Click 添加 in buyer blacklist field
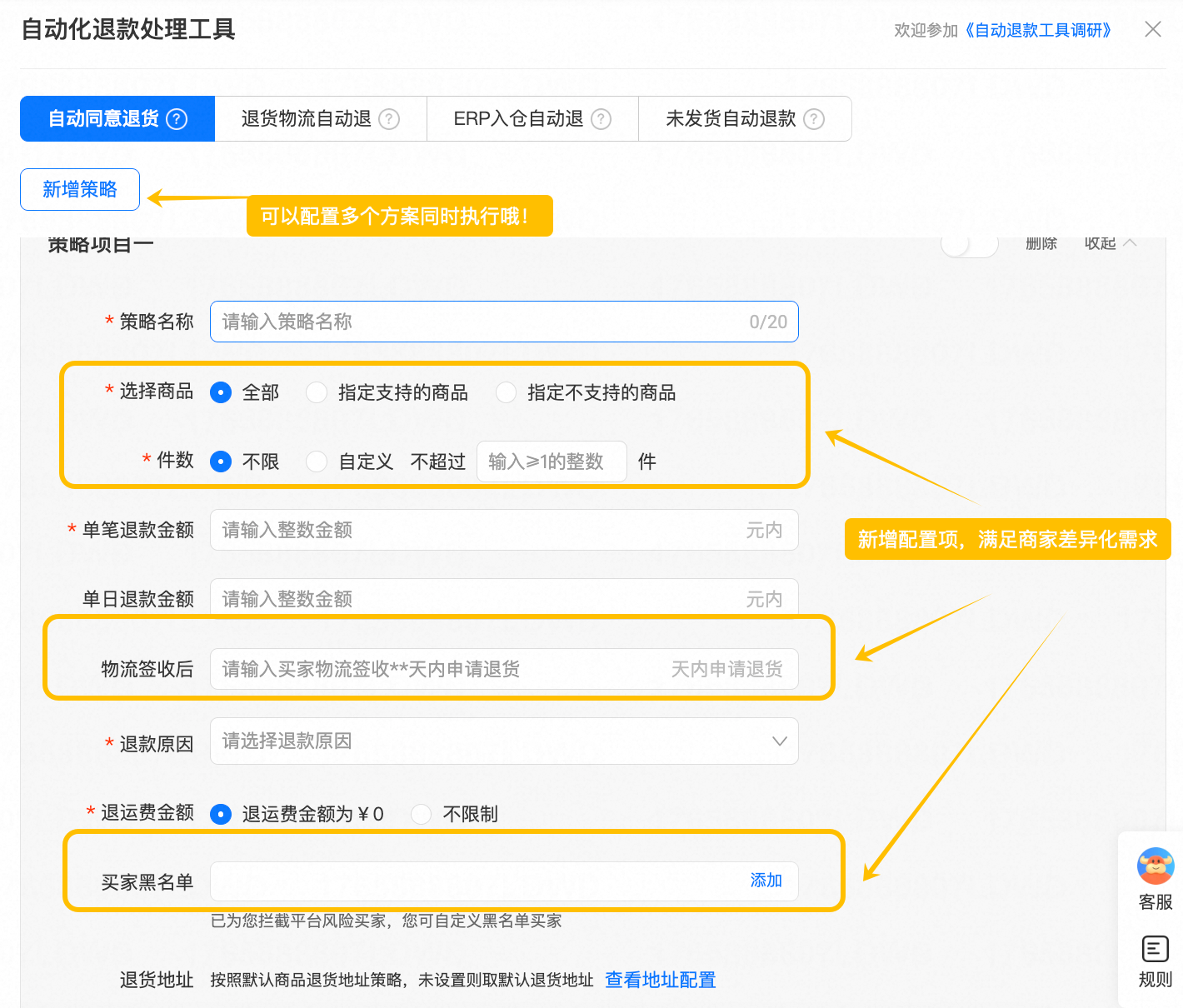The width and height of the screenshot is (1183, 1008). [766, 881]
